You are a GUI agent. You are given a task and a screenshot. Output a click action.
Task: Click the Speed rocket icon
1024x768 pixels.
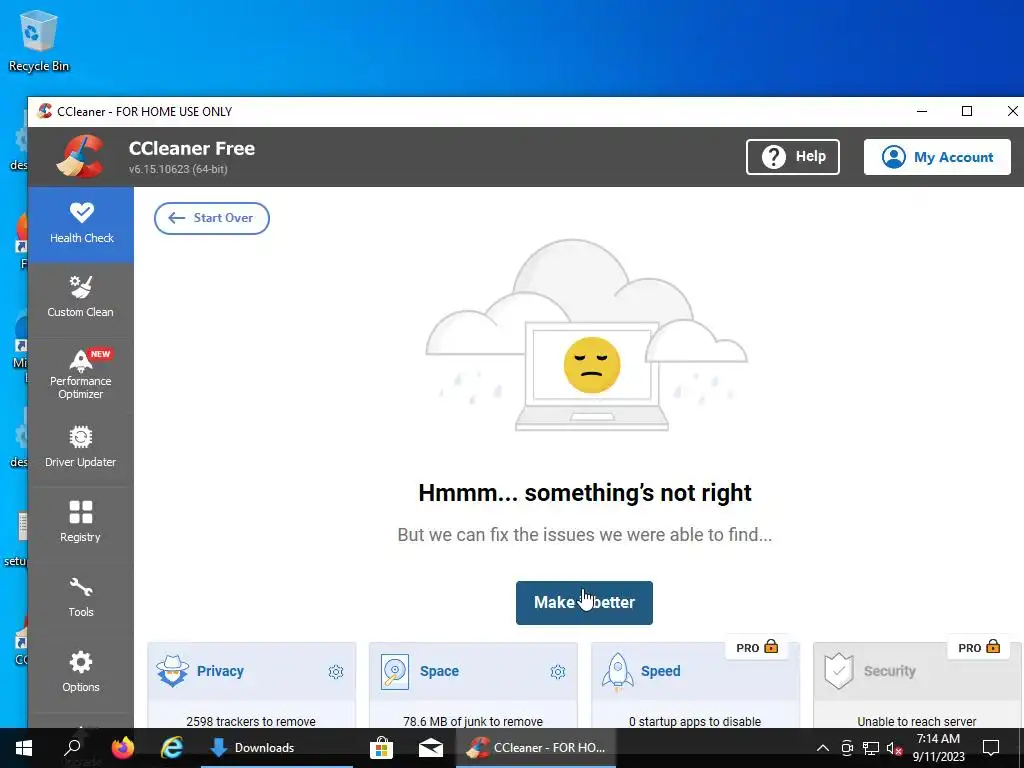(x=617, y=672)
